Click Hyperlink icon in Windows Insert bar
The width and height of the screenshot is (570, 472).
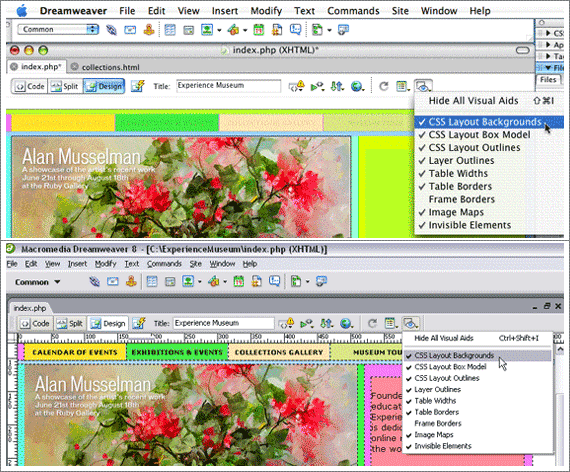pyautogui.click(x=95, y=281)
